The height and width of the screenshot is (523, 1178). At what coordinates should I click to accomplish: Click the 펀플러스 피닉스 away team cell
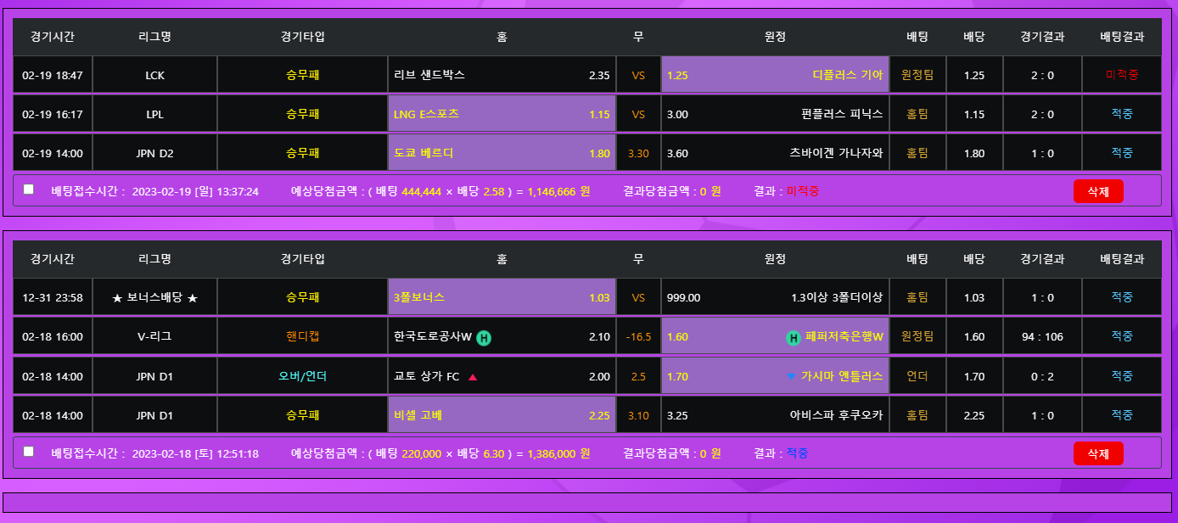774,114
